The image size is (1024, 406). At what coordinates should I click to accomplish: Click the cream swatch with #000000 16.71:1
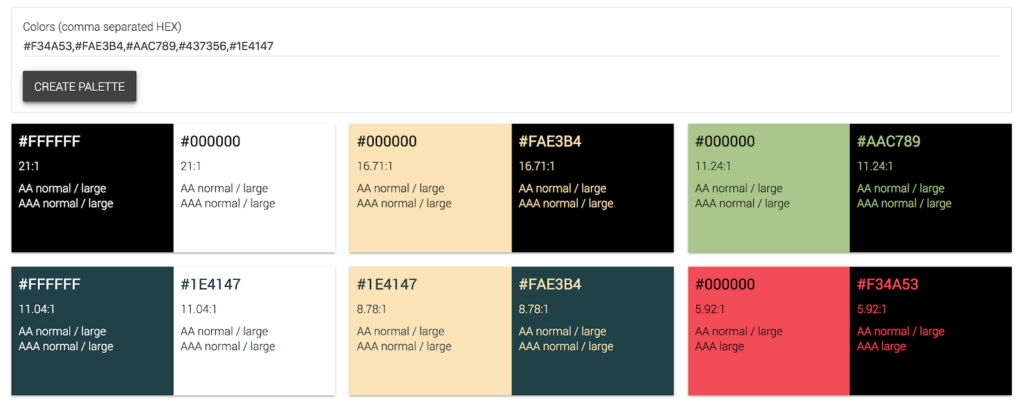tap(430, 188)
